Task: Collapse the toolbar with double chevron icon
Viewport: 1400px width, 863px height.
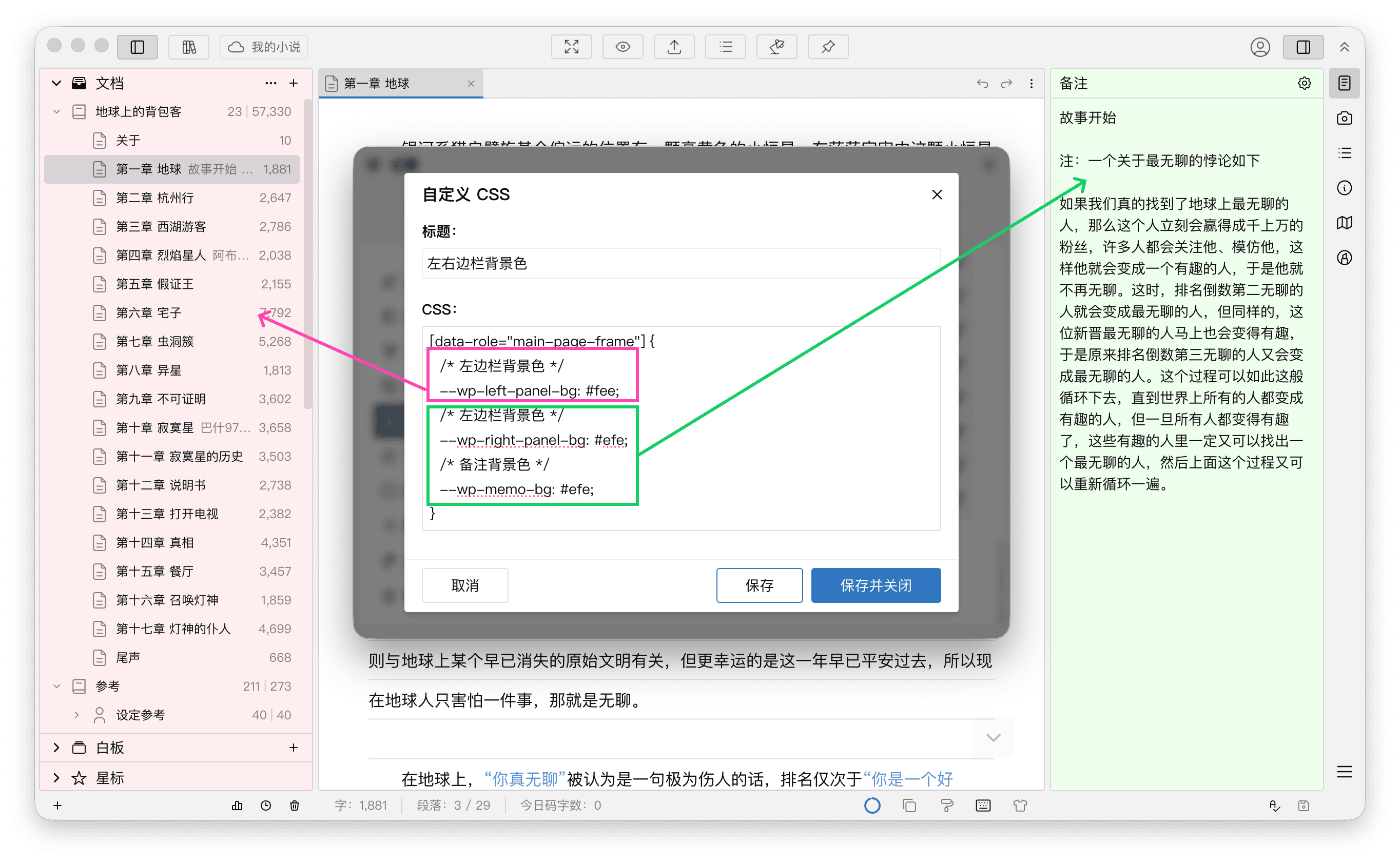Action: click(x=1345, y=47)
